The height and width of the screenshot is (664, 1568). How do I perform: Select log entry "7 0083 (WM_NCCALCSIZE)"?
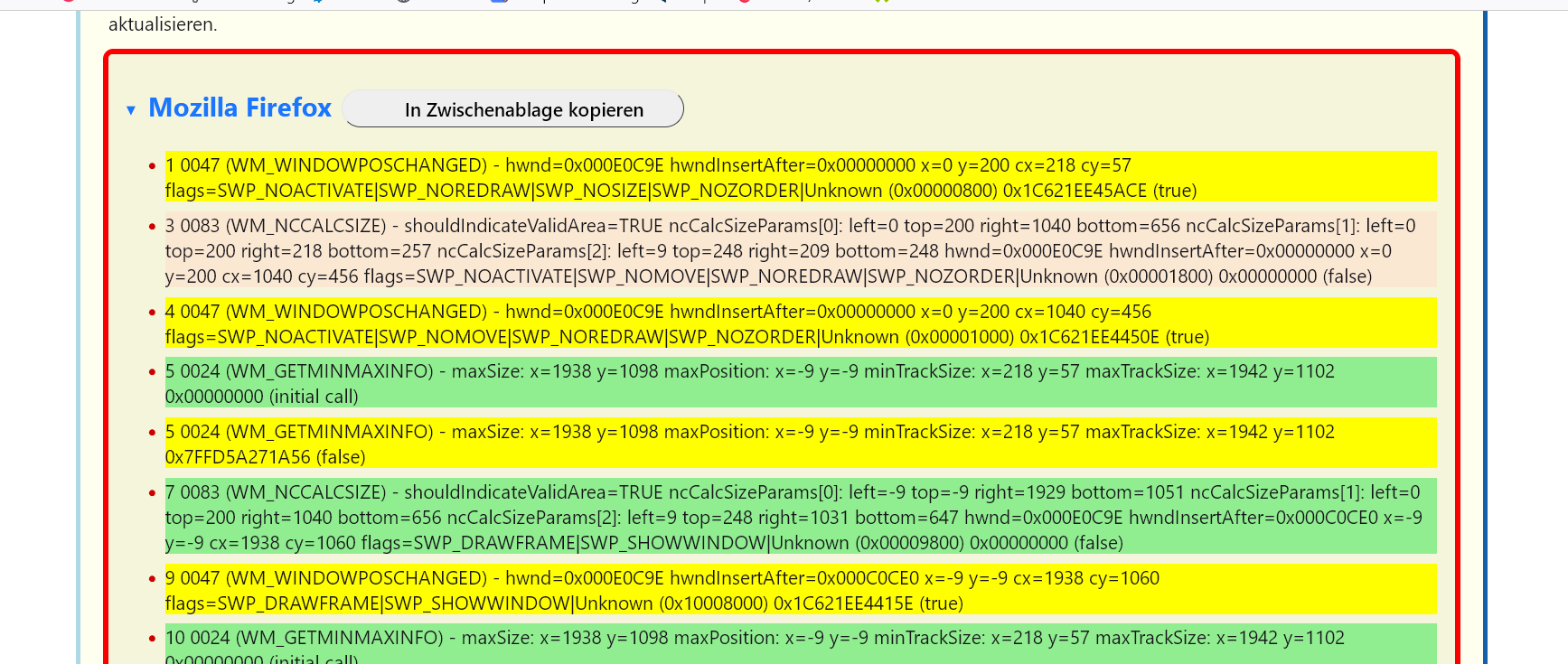click(x=800, y=517)
